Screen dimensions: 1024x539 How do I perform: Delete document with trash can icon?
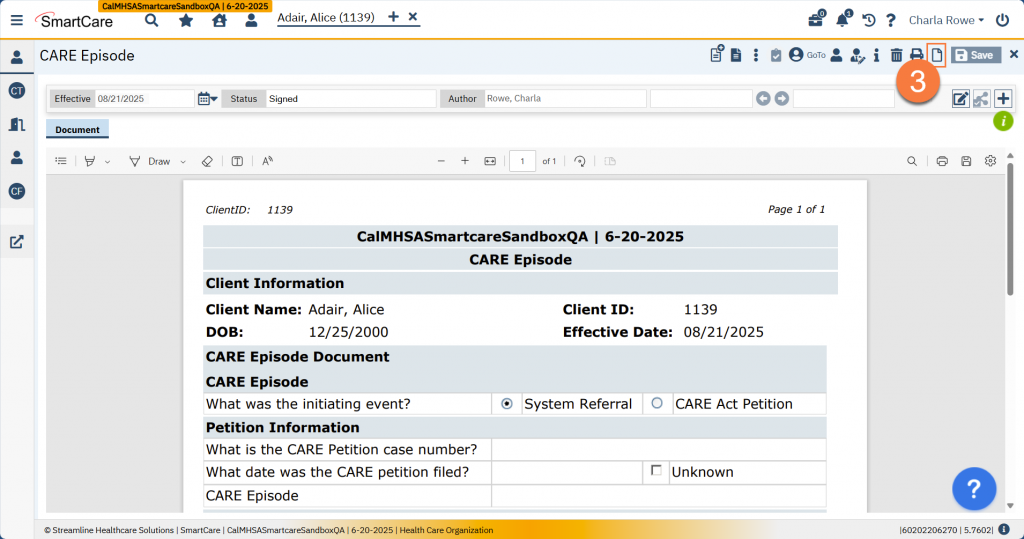pos(897,56)
